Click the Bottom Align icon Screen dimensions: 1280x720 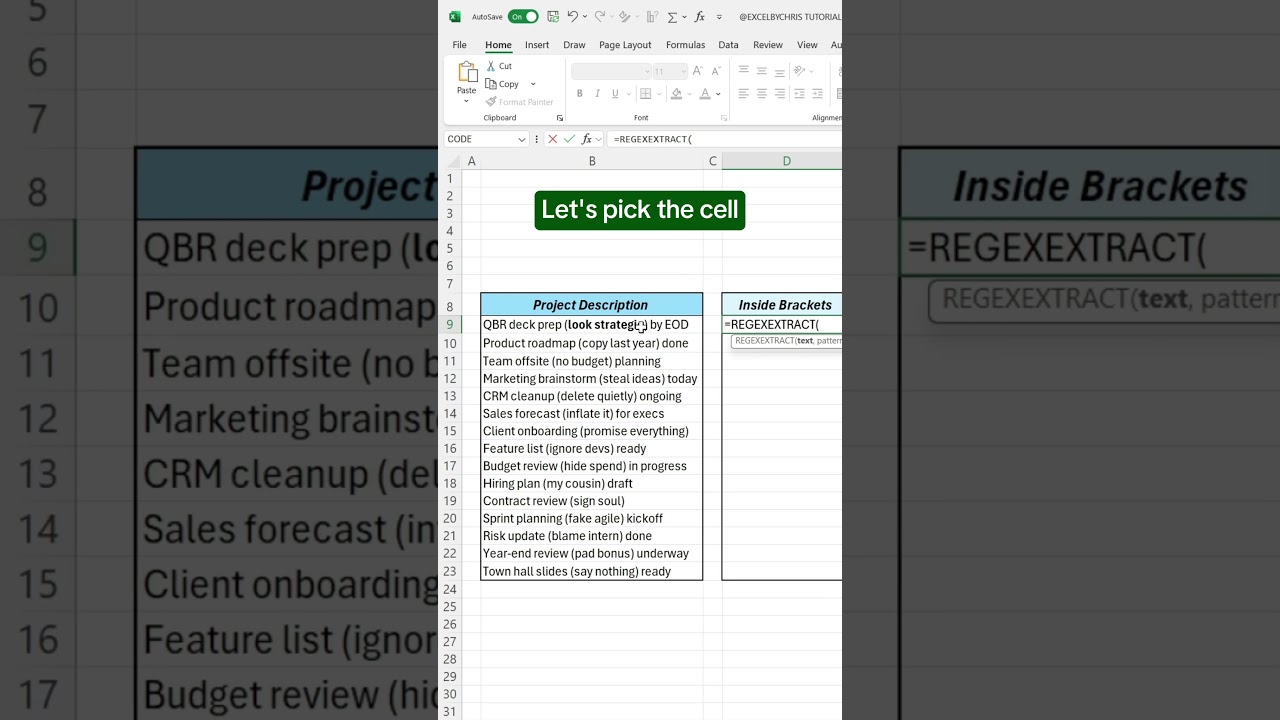780,71
